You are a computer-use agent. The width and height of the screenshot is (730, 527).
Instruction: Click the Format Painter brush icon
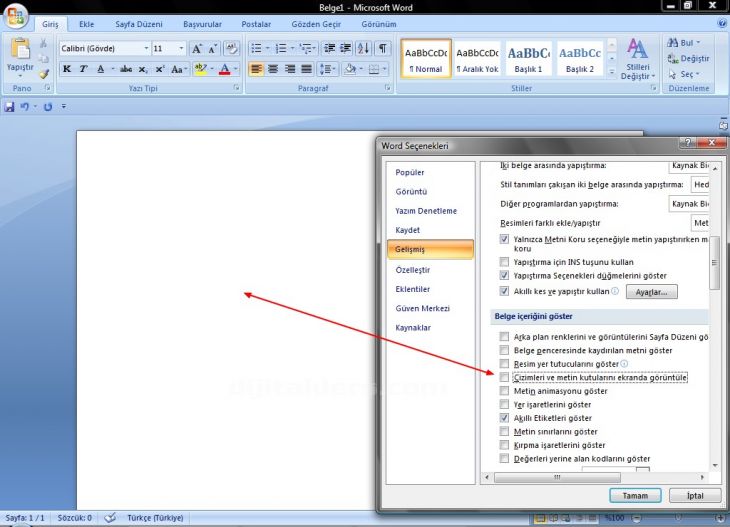[44, 74]
